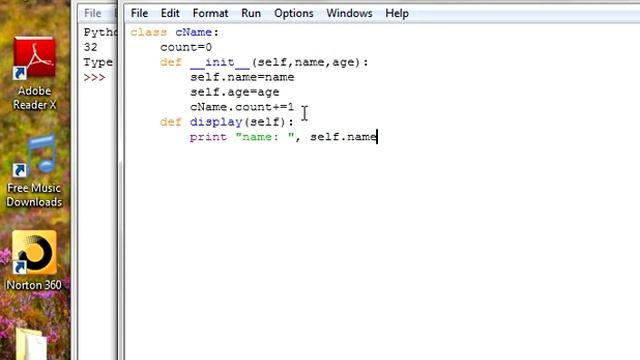Open the Run menu
The height and width of the screenshot is (360, 640).
coord(251,13)
